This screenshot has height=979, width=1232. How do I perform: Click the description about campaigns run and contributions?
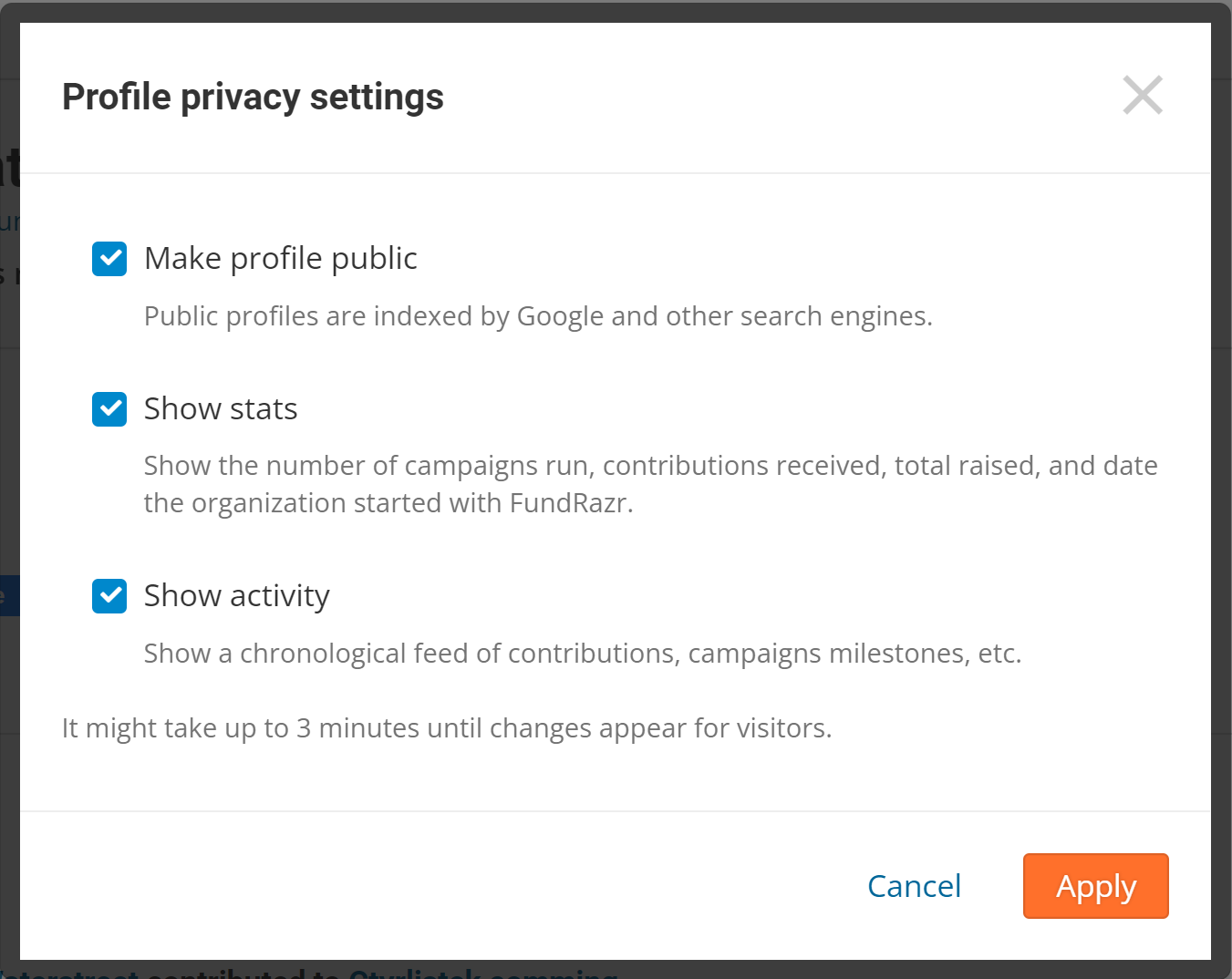(650, 466)
